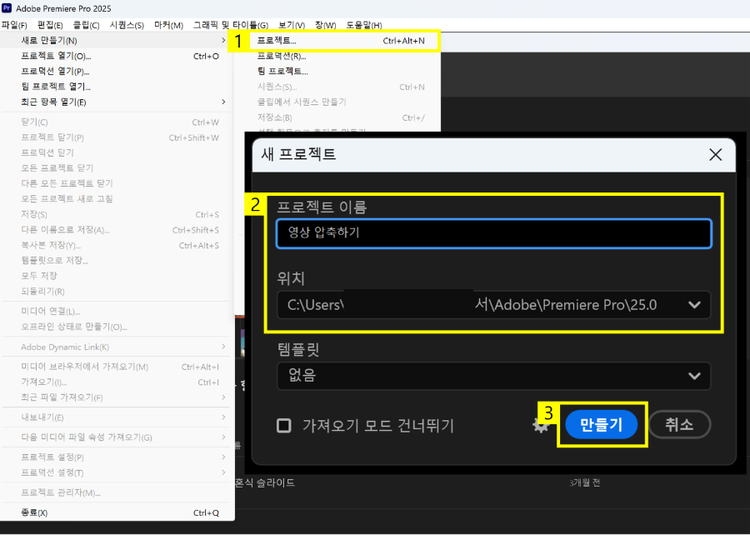
Task: Open the 창(W) menu
Action: click(325, 25)
